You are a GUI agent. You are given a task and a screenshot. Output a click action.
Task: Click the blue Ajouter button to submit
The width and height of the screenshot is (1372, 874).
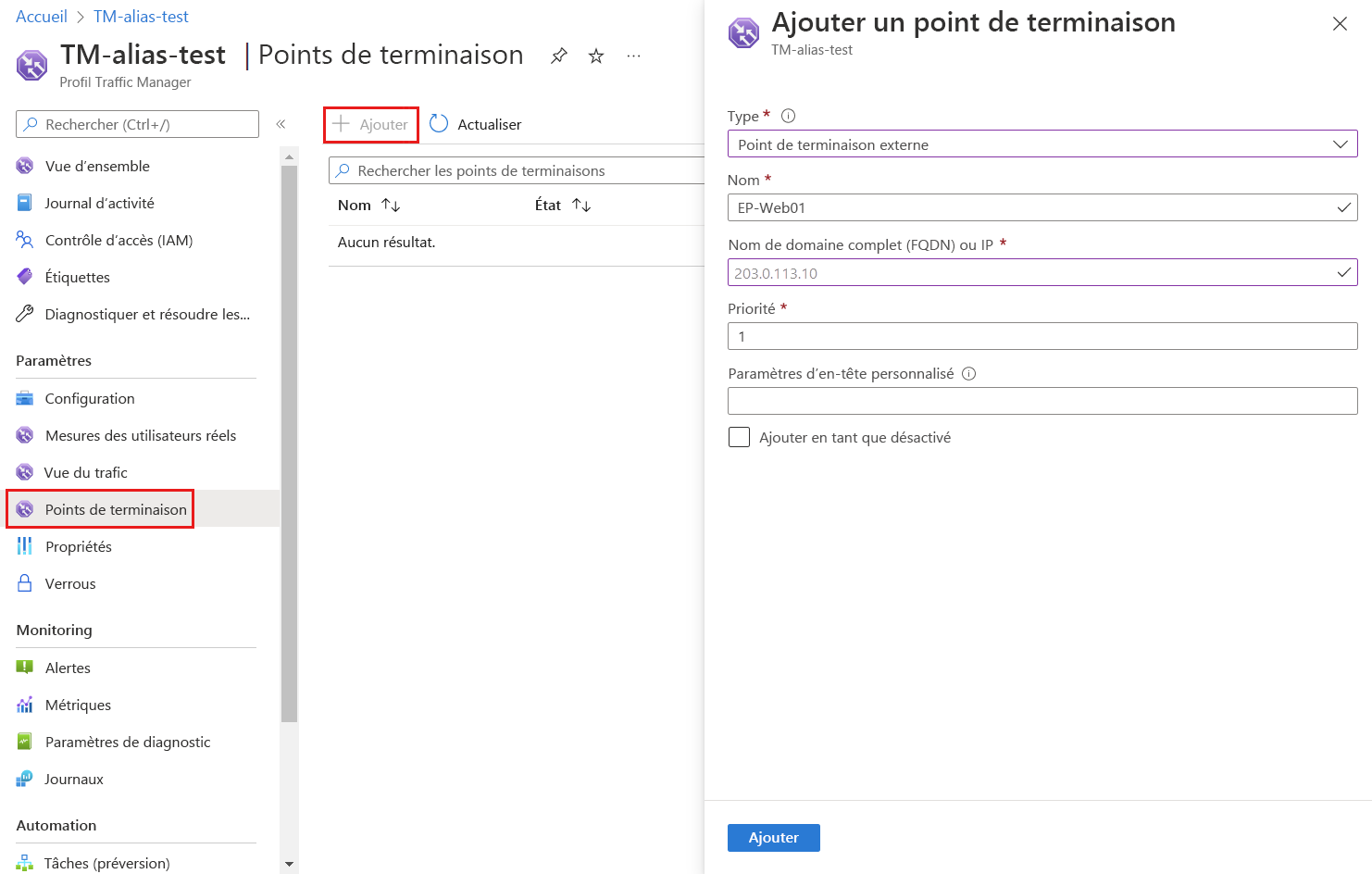[x=773, y=838]
